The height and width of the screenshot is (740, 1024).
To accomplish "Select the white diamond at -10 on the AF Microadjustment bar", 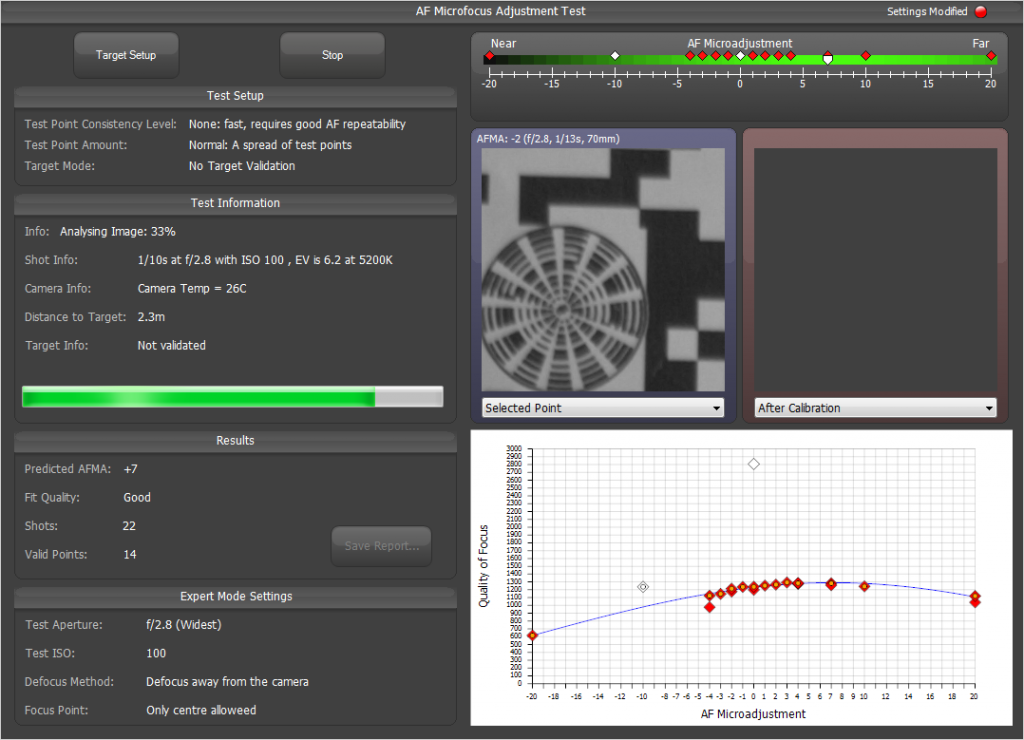I will click(x=615, y=56).
